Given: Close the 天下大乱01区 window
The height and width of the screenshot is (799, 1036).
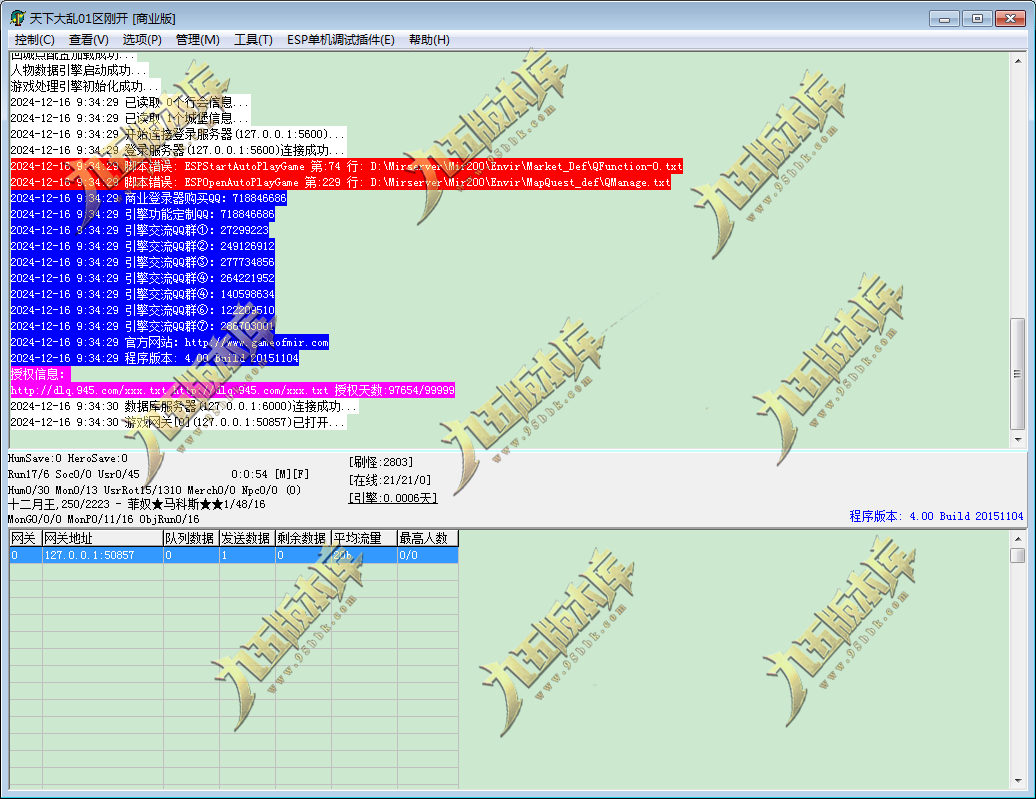Looking at the screenshot, I should pyautogui.click(x=1010, y=19).
